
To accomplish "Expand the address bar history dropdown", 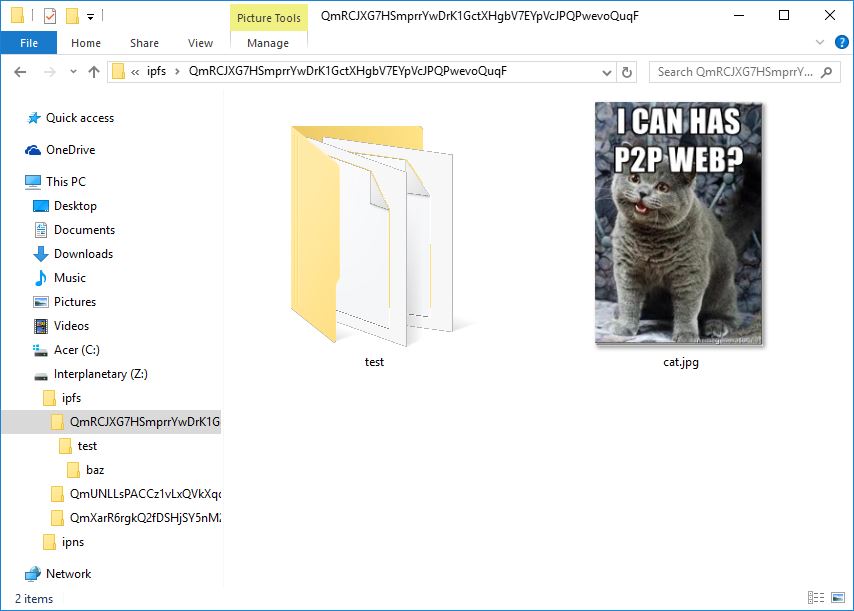I will (607, 72).
